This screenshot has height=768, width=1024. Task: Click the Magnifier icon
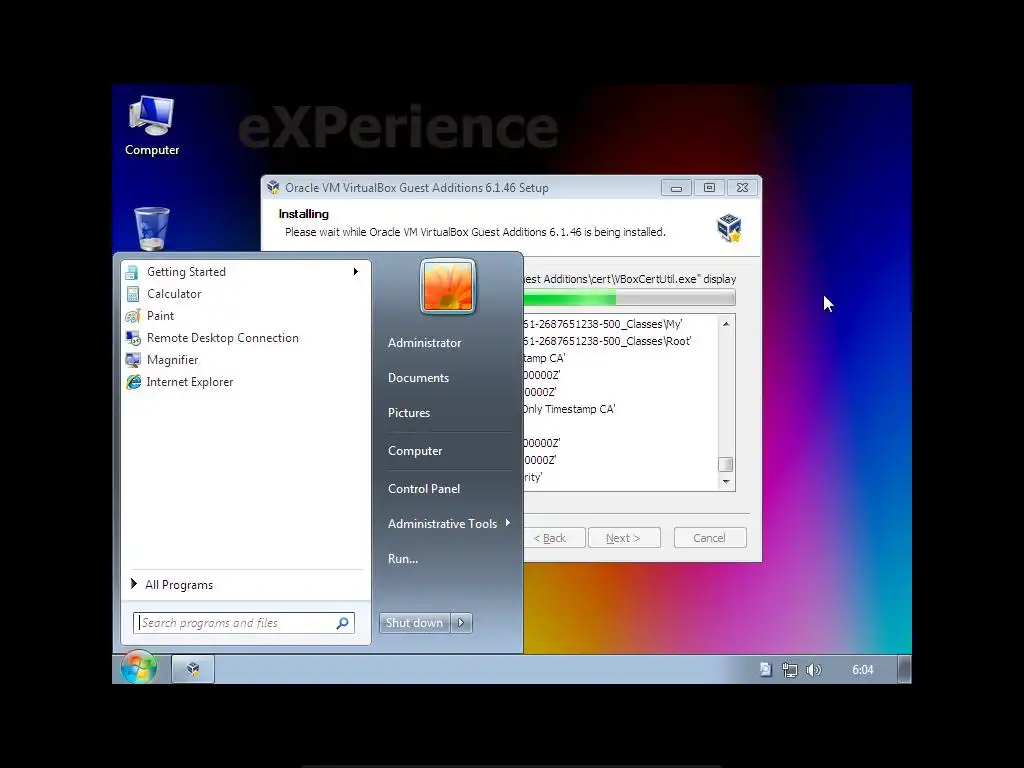133,360
